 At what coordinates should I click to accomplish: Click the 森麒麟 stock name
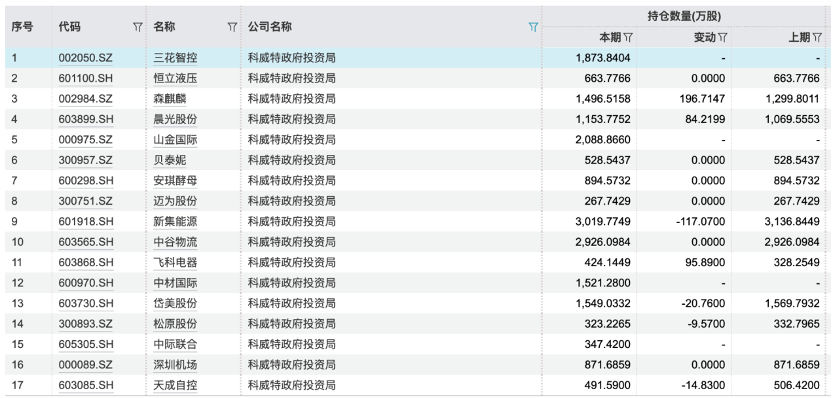tap(170, 99)
